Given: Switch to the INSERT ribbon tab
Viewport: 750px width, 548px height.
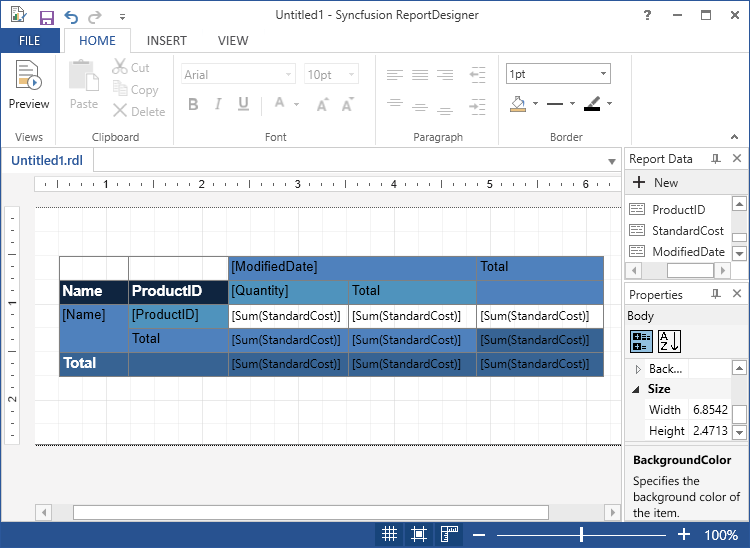Looking at the screenshot, I should (166, 41).
